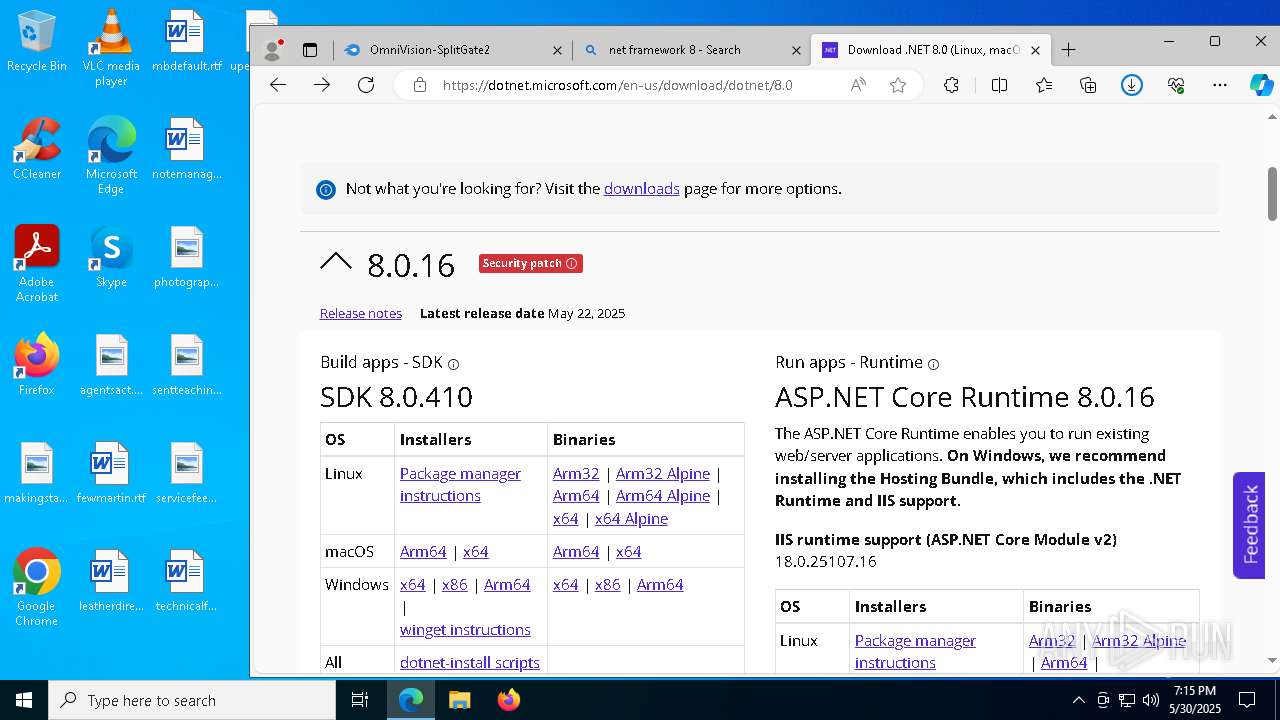This screenshot has width=1280, height=720.
Task: Open SDK Linux Package manager instructions link
Action: pyautogui.click(x=460, y=485)
